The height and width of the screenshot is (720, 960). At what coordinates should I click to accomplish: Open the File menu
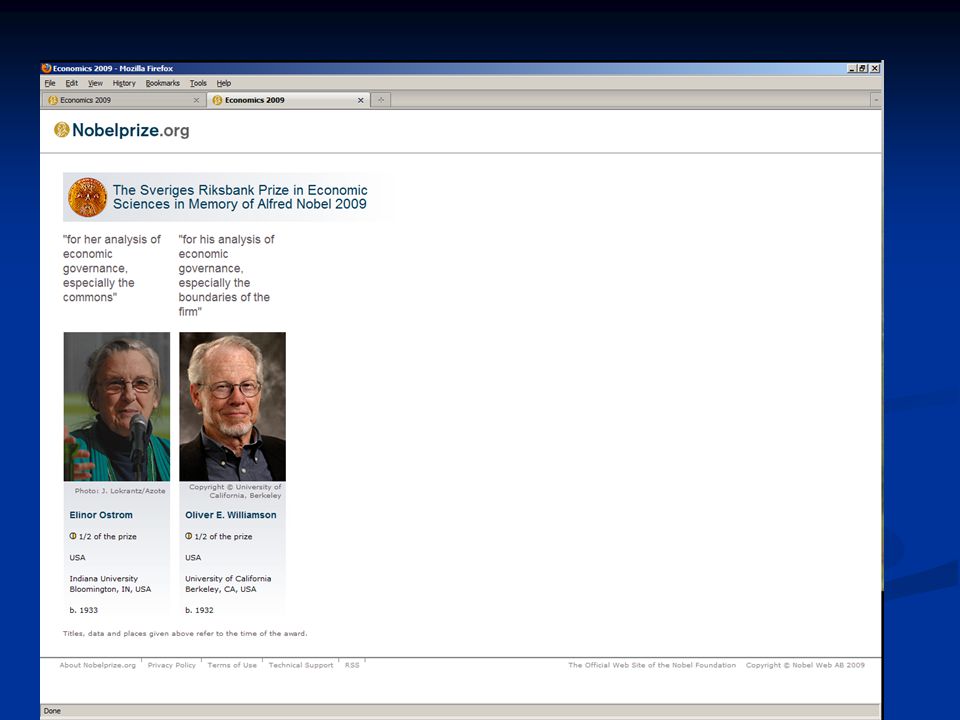point(50,83)
